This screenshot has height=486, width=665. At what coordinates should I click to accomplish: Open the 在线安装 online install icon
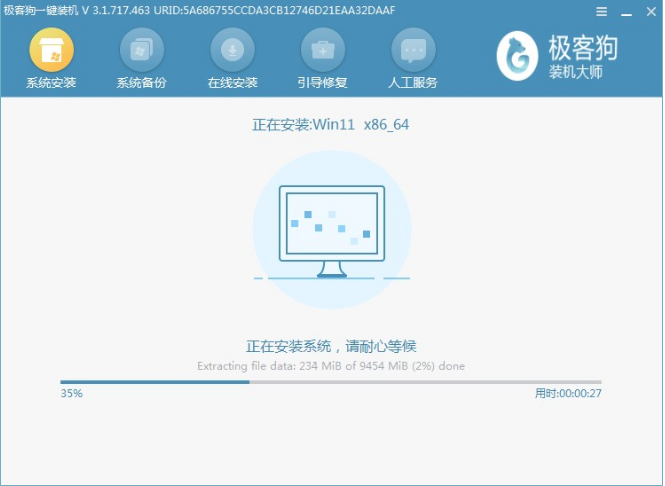[232, 50]
